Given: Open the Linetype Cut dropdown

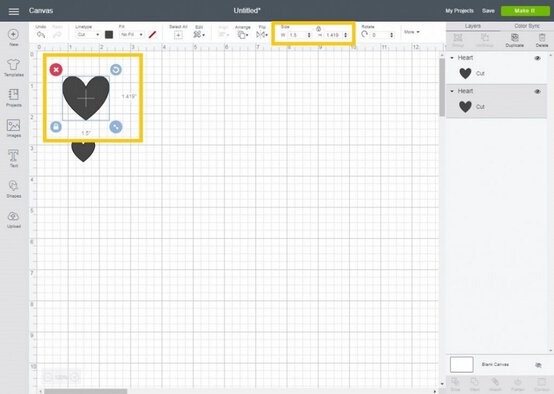Looking at the screenshot, I should 88,35.
